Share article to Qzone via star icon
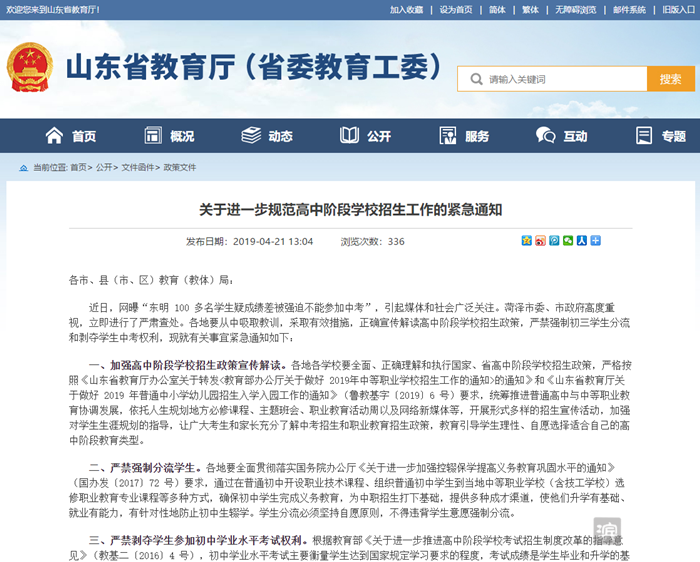Image resolution: width=700 pixels, height=562 pixels. point(527,241)
